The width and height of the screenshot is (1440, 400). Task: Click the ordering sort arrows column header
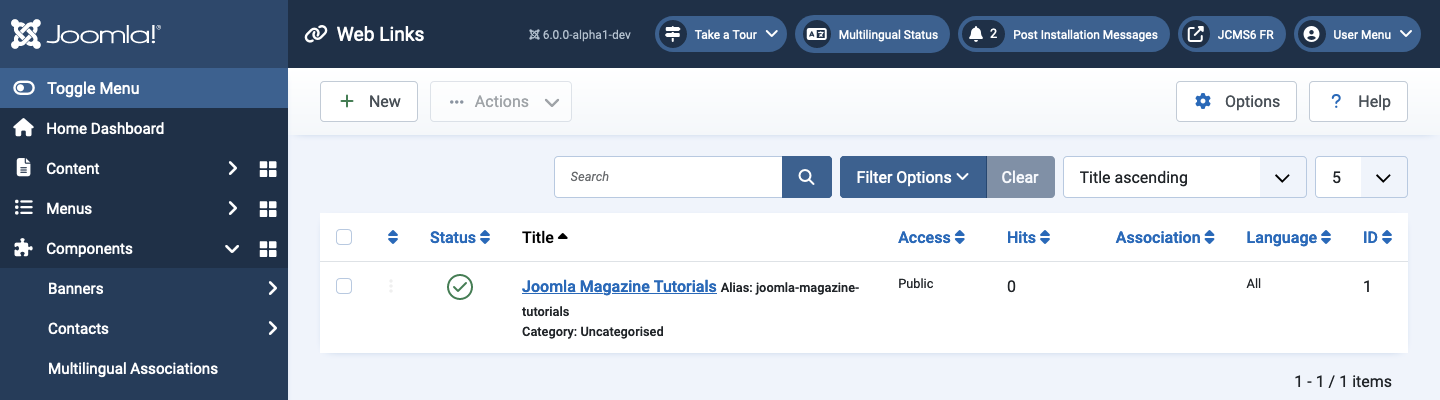tap(393, 238)
